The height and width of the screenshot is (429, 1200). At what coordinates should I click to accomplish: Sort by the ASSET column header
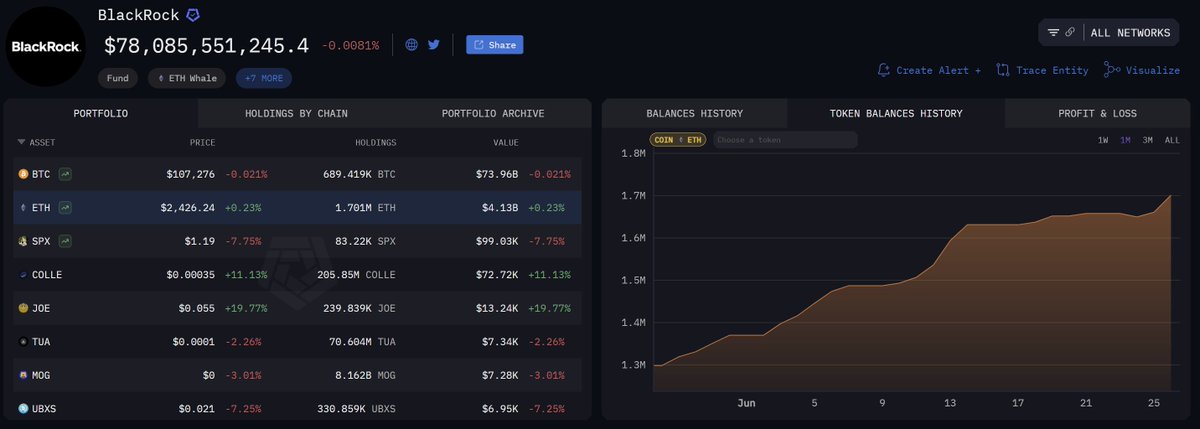(36, 142)
